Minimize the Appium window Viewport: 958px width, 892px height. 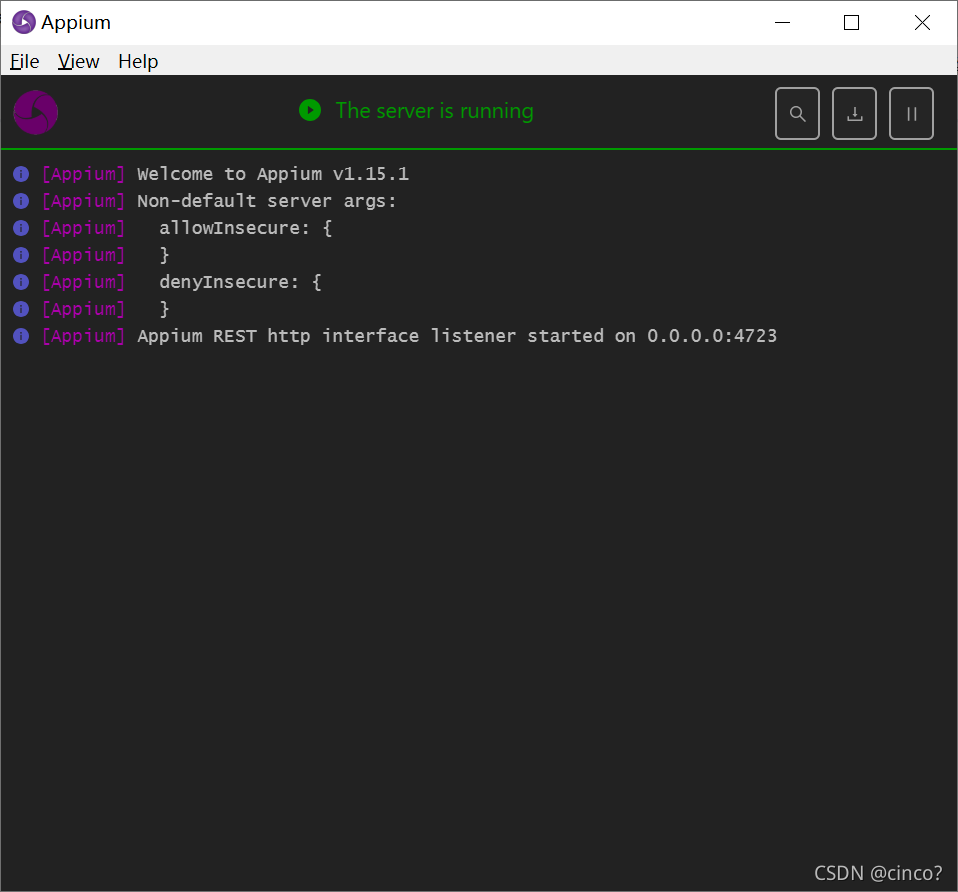click(x=783, y=23)
